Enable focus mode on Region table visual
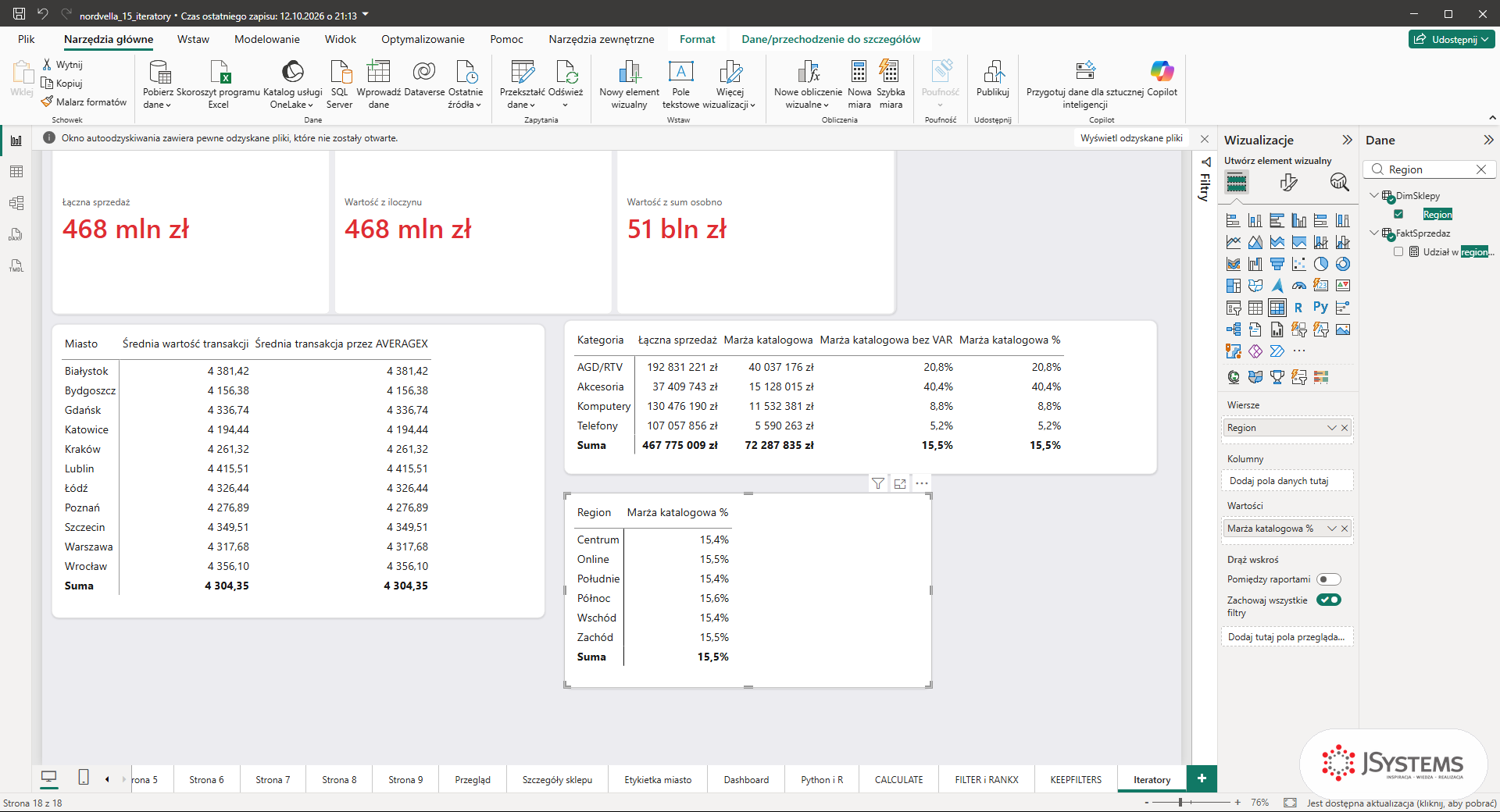1500x812 pixels. [900, 483]
